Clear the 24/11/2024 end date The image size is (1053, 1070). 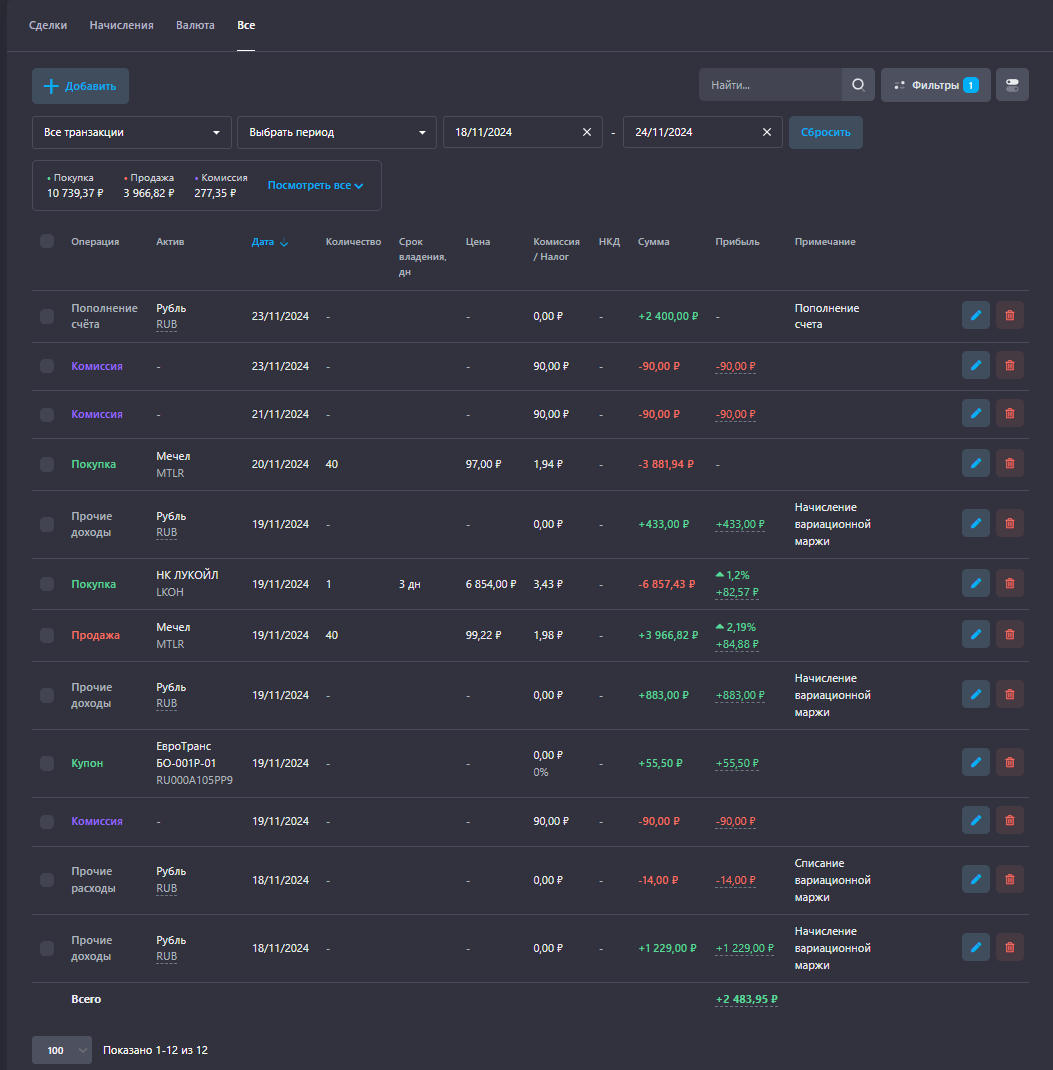[766, 132]
